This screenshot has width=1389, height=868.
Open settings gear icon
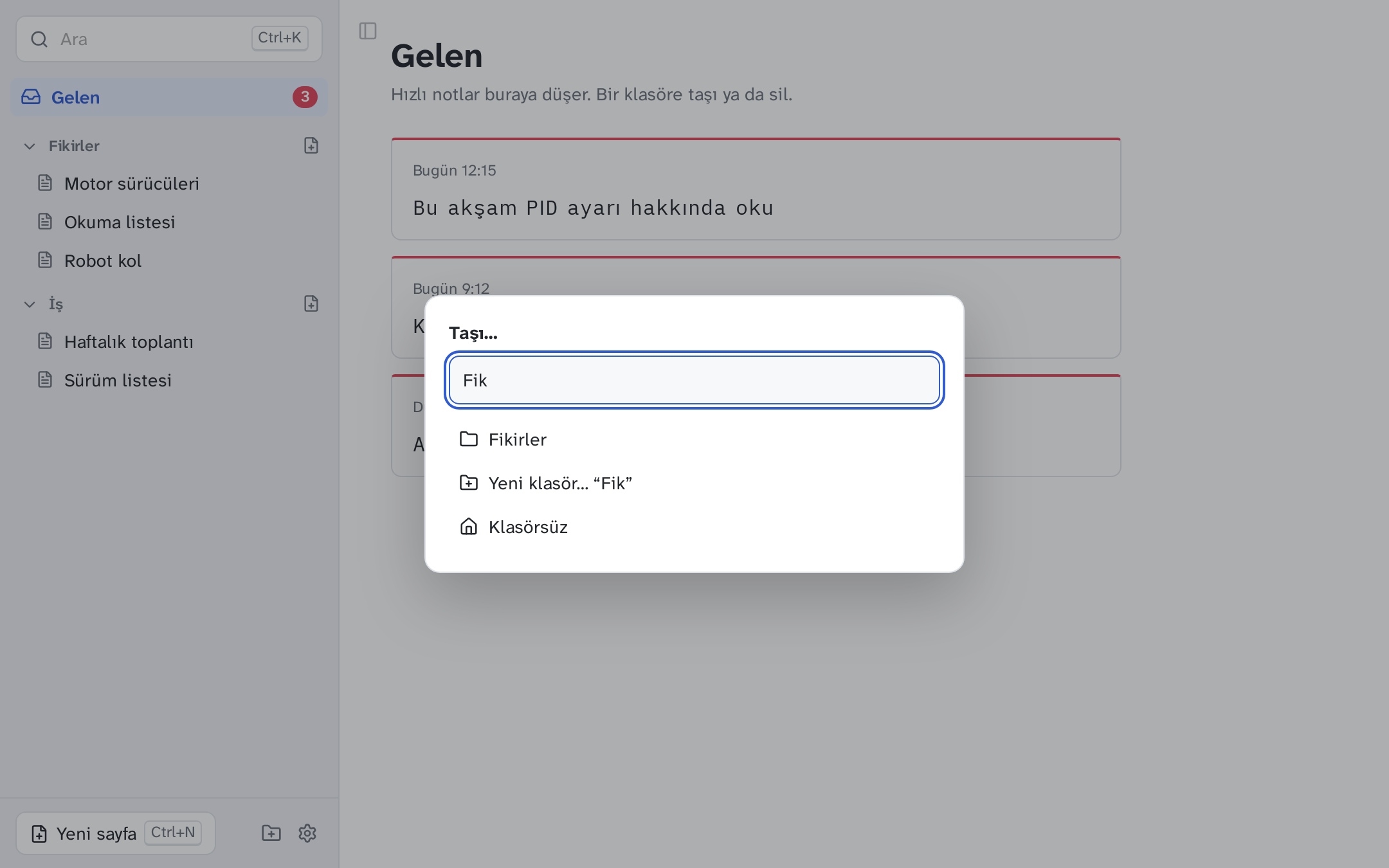(x=307, y=833)
